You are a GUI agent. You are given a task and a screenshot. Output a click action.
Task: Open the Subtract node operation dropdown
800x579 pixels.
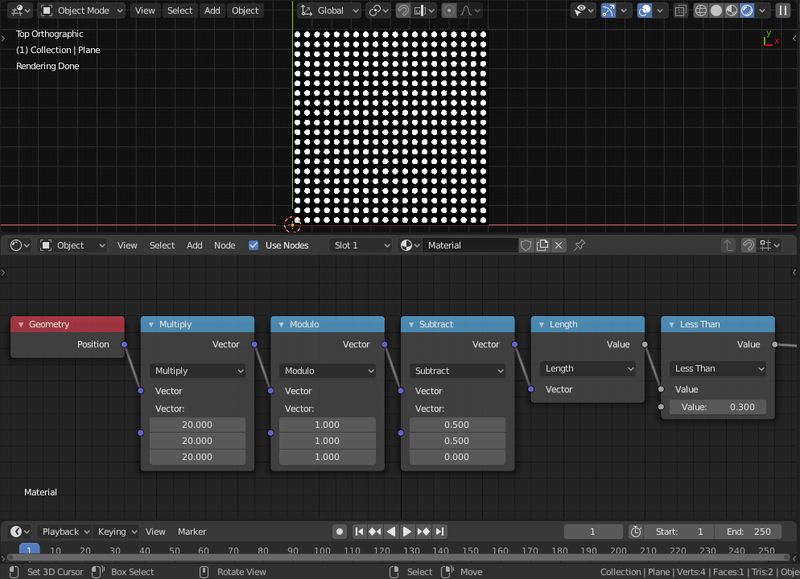pyautogui.click(x=457, y=370)
